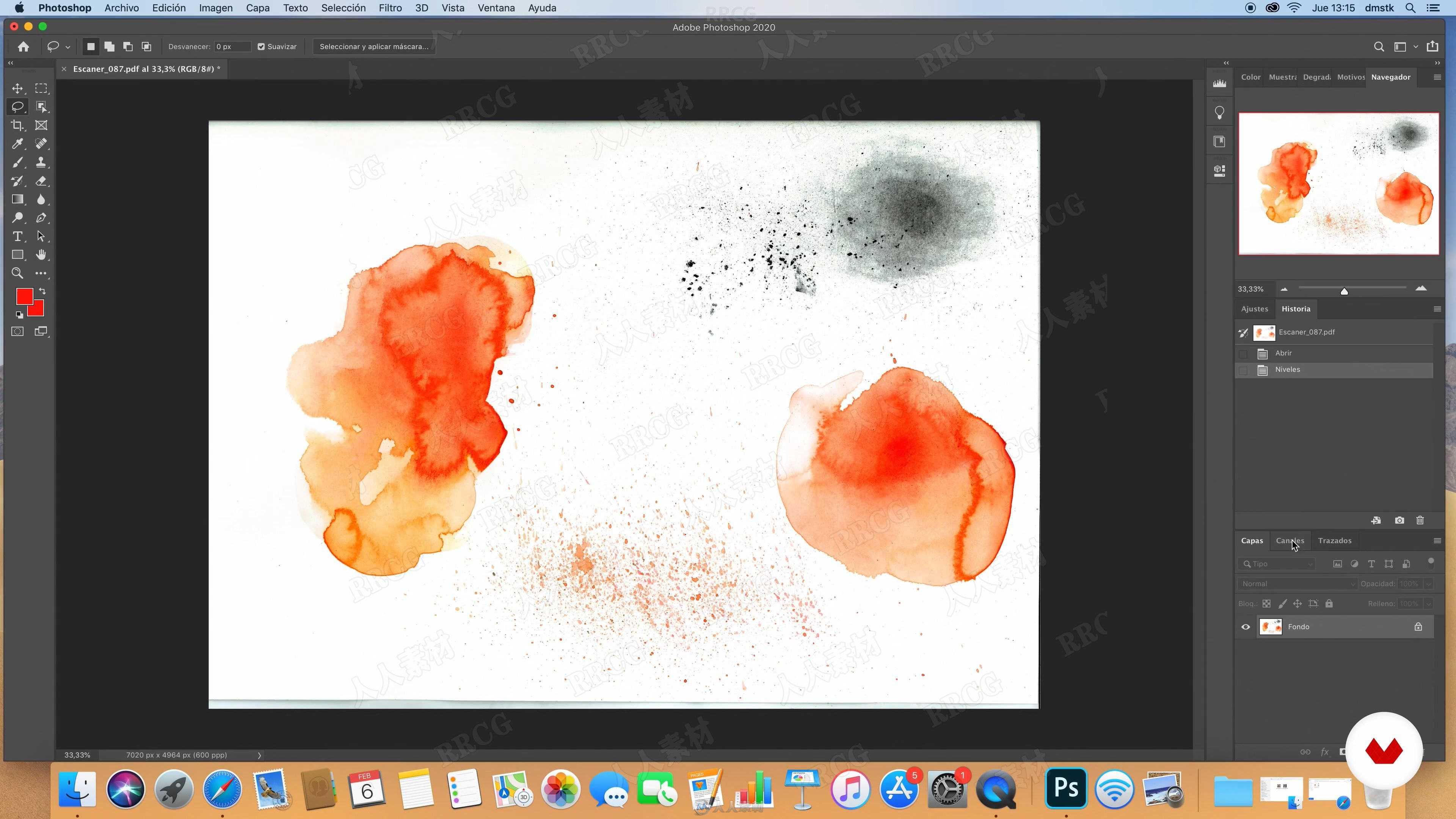Switch to the Canales tab
Image resolution: width=1456 pixels, height=819 pixels.
1290,540
